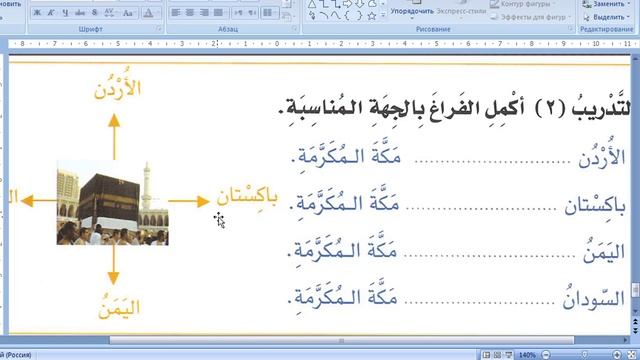Toggle italic formatting (К)

click(51, 13)
